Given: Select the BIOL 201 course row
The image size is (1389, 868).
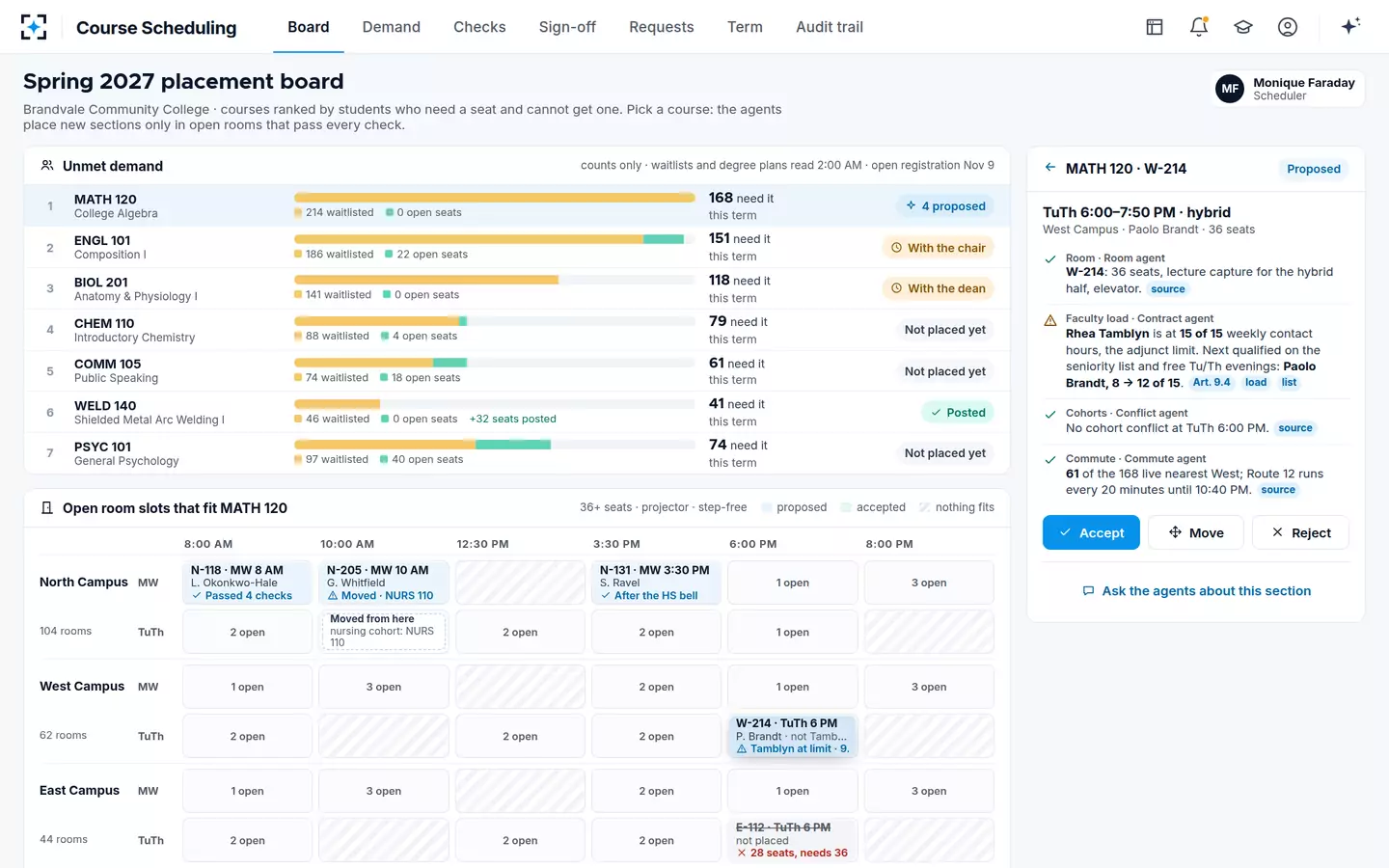Looking at the screenshot, I should (x=517, y=288).
